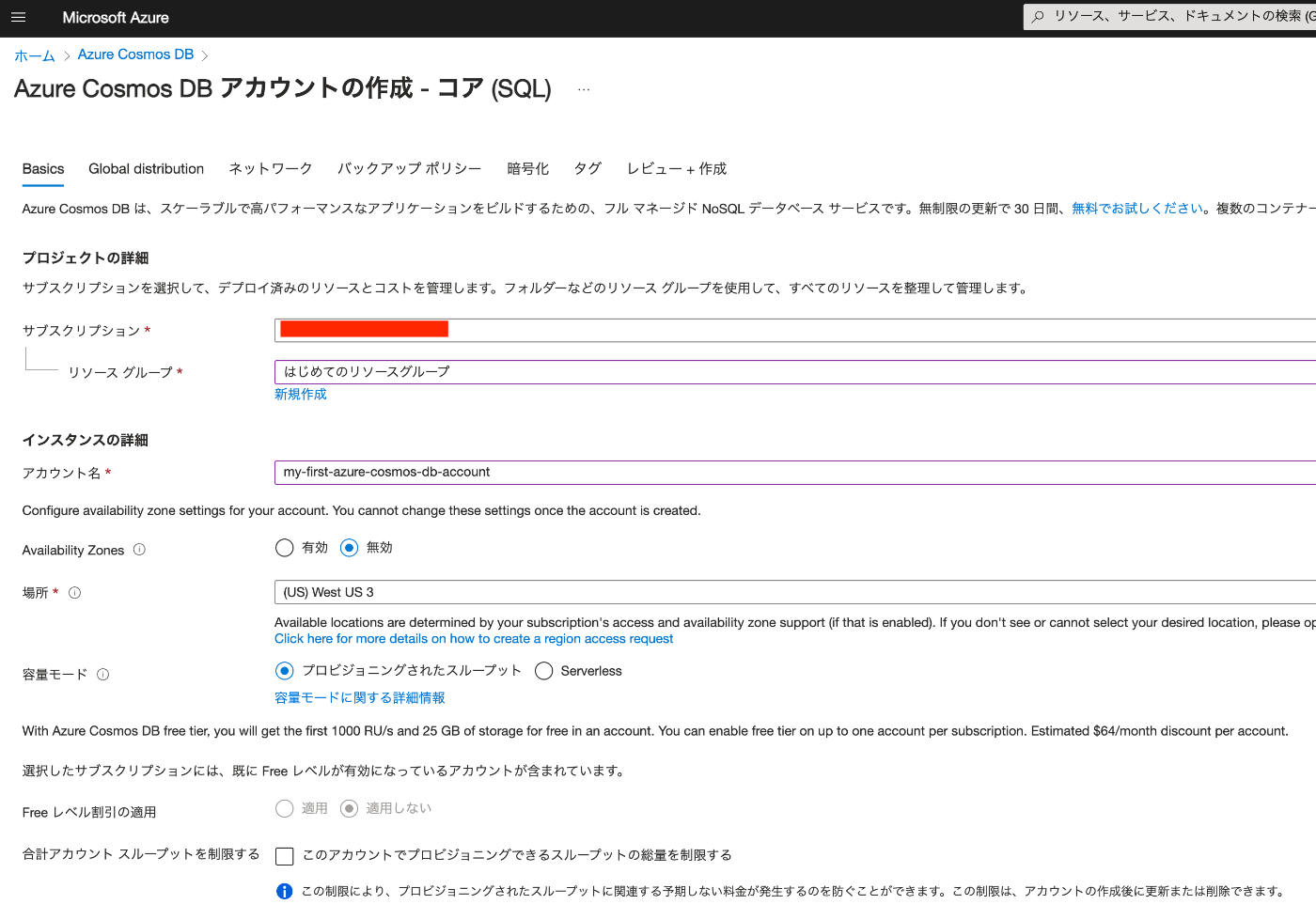Click the 合計アカウント スループットを制限する label
Screen dimensions: 1316x920
pos(141,854)
